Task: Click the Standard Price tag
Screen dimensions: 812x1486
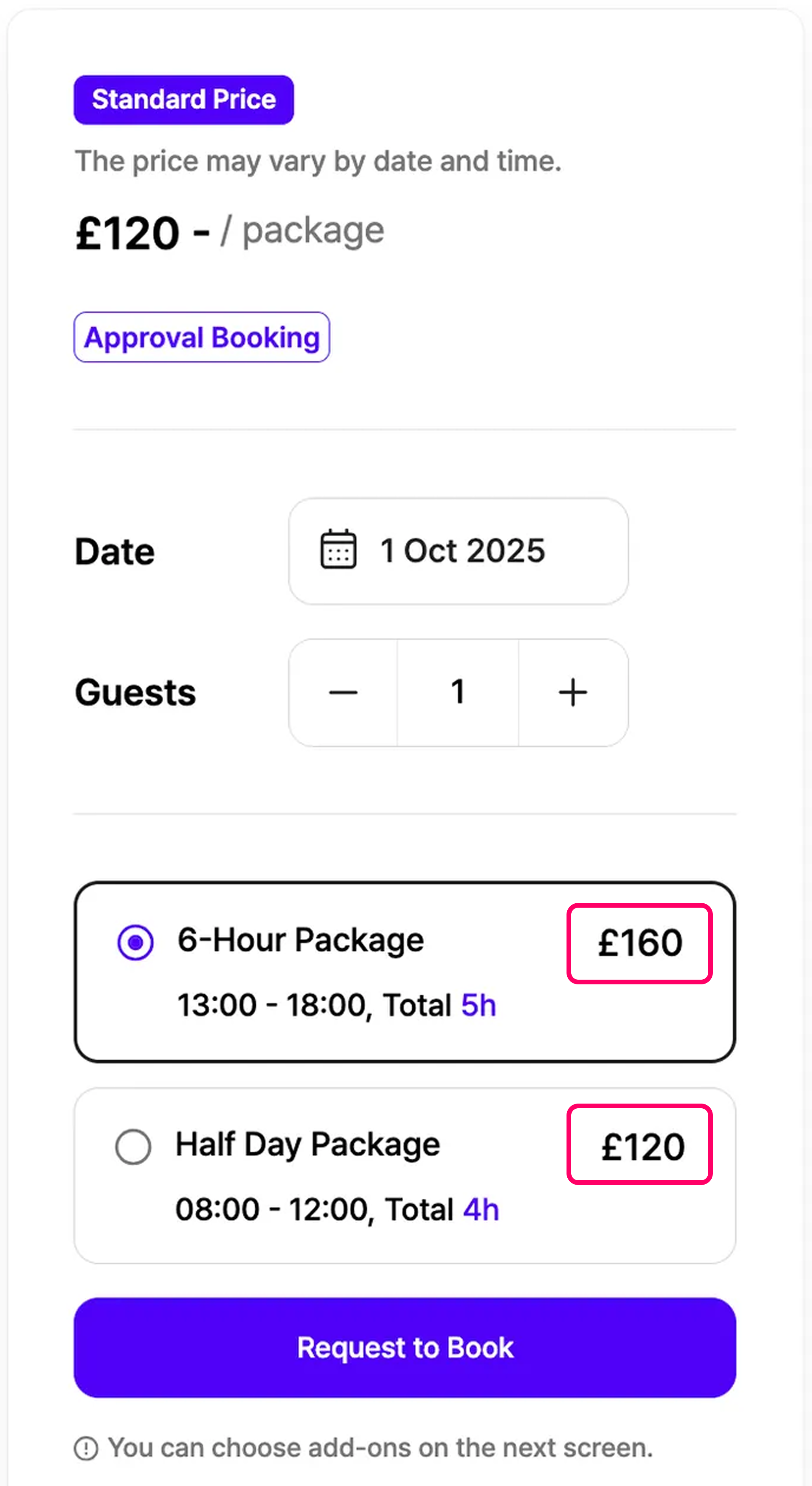Action: [x=183, y=99]
